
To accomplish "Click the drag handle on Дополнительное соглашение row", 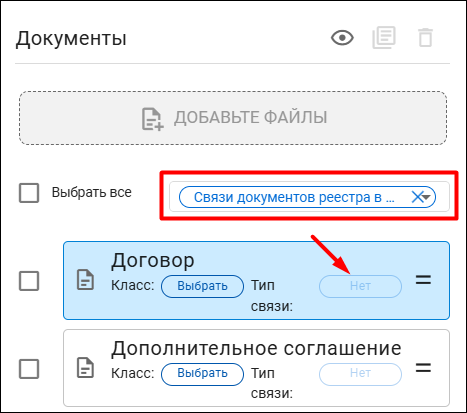I will click(423, 368).
